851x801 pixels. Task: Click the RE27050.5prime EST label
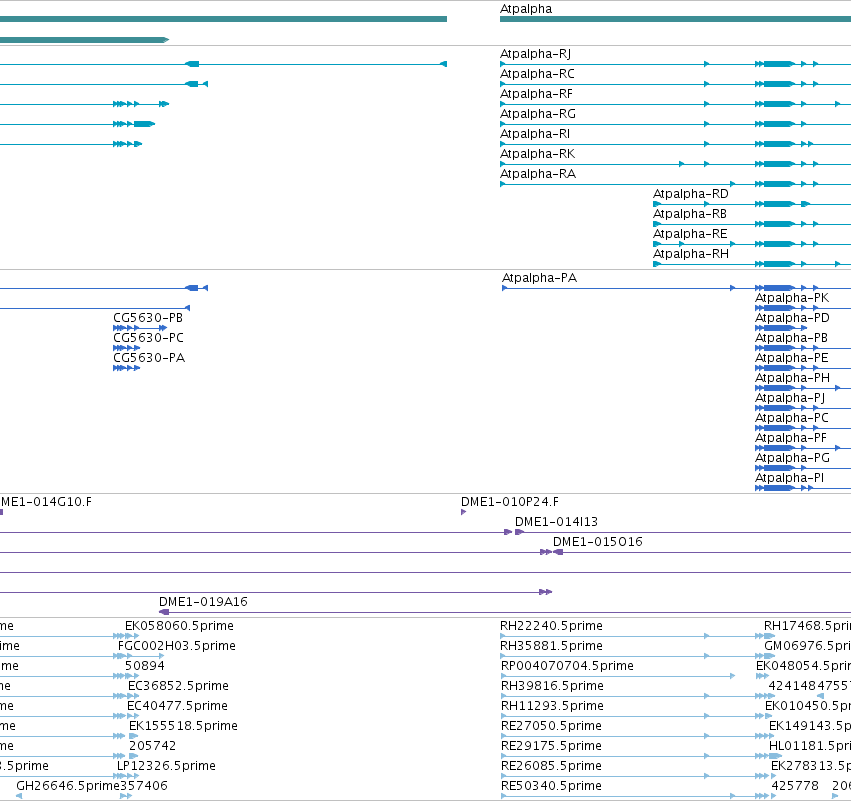[x=551, y=727]
